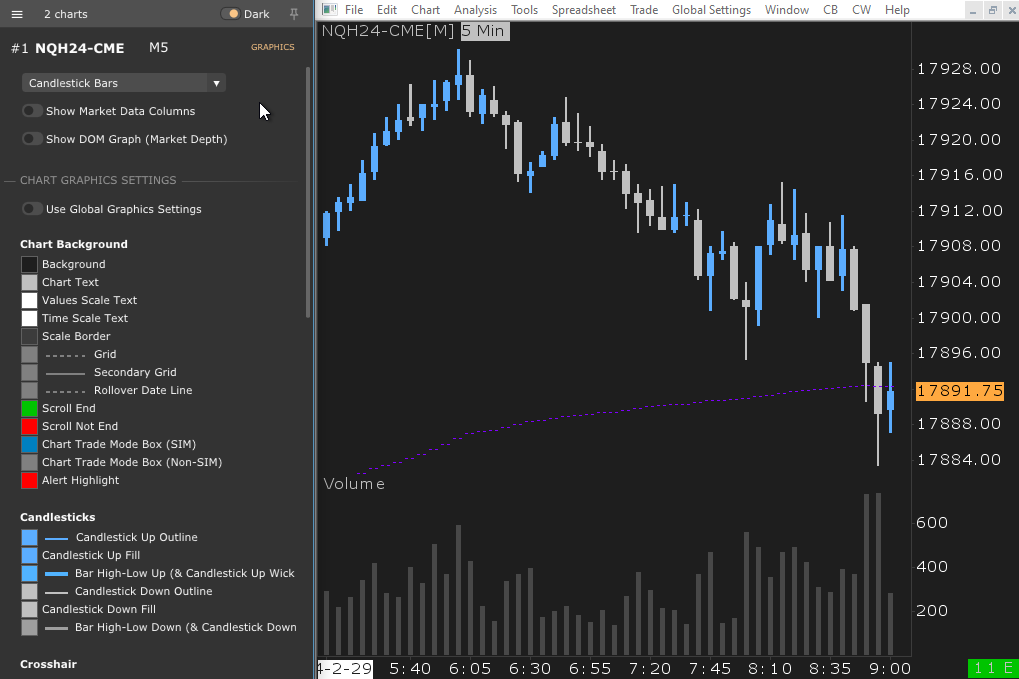Click the Rollover Date Line style sample
This screenshot has width=1019, height=679.
(63, 390)
